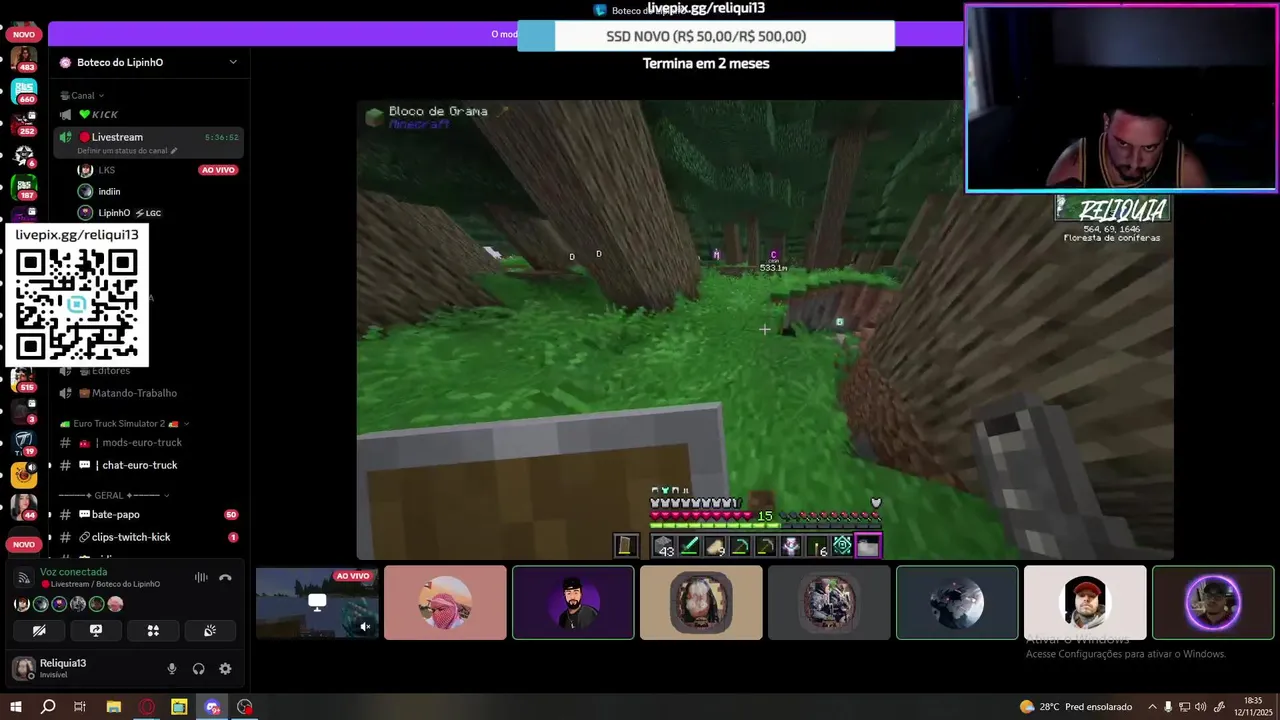Open green server with 187 badge
1280x720 pixels.
pyautogui.click(x=24, y=187)
